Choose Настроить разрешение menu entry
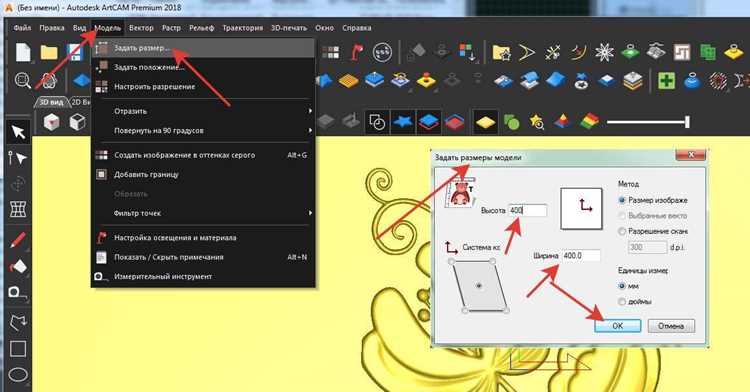Screen dimensions: 750x392 point(204,87)
